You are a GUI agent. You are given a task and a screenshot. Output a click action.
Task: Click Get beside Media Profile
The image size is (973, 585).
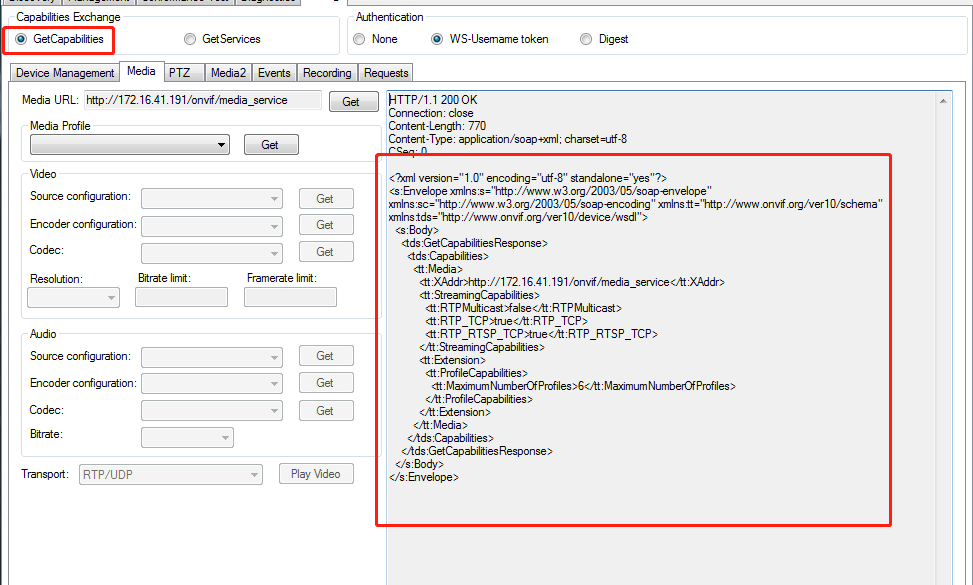click(270, 144)
